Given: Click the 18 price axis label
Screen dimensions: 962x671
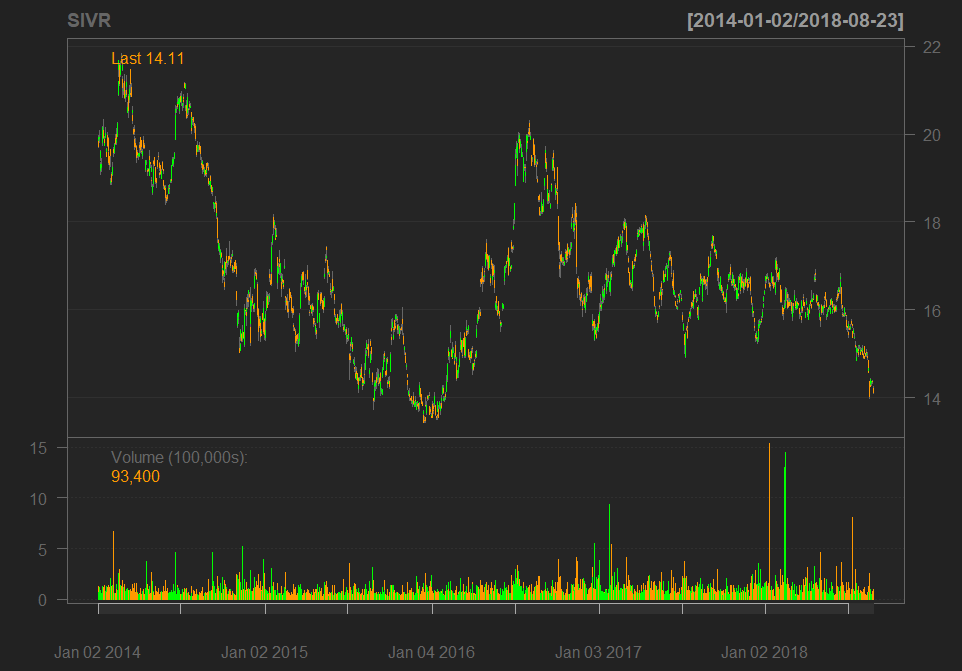Looking at the screenshot, I should [x=931, y=223].
